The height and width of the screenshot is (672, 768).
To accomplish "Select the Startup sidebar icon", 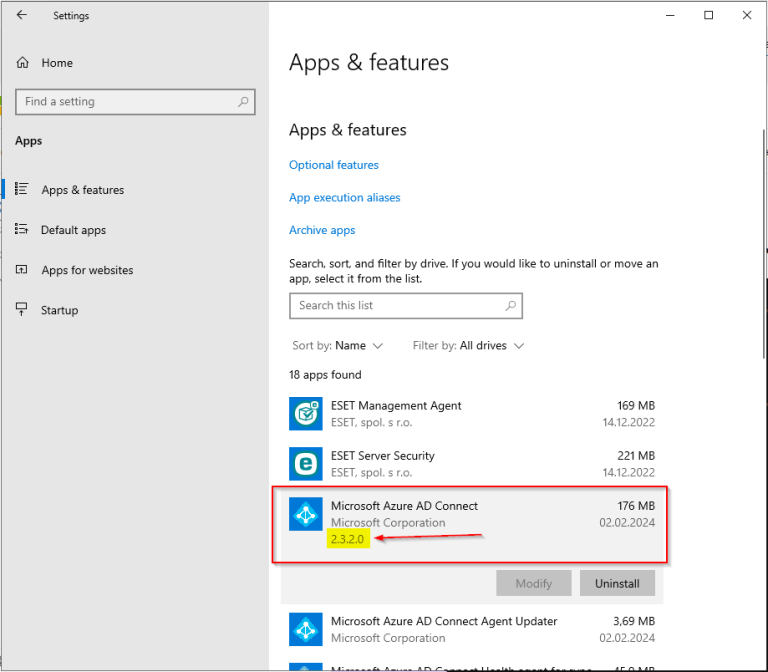I will (22, 309).
